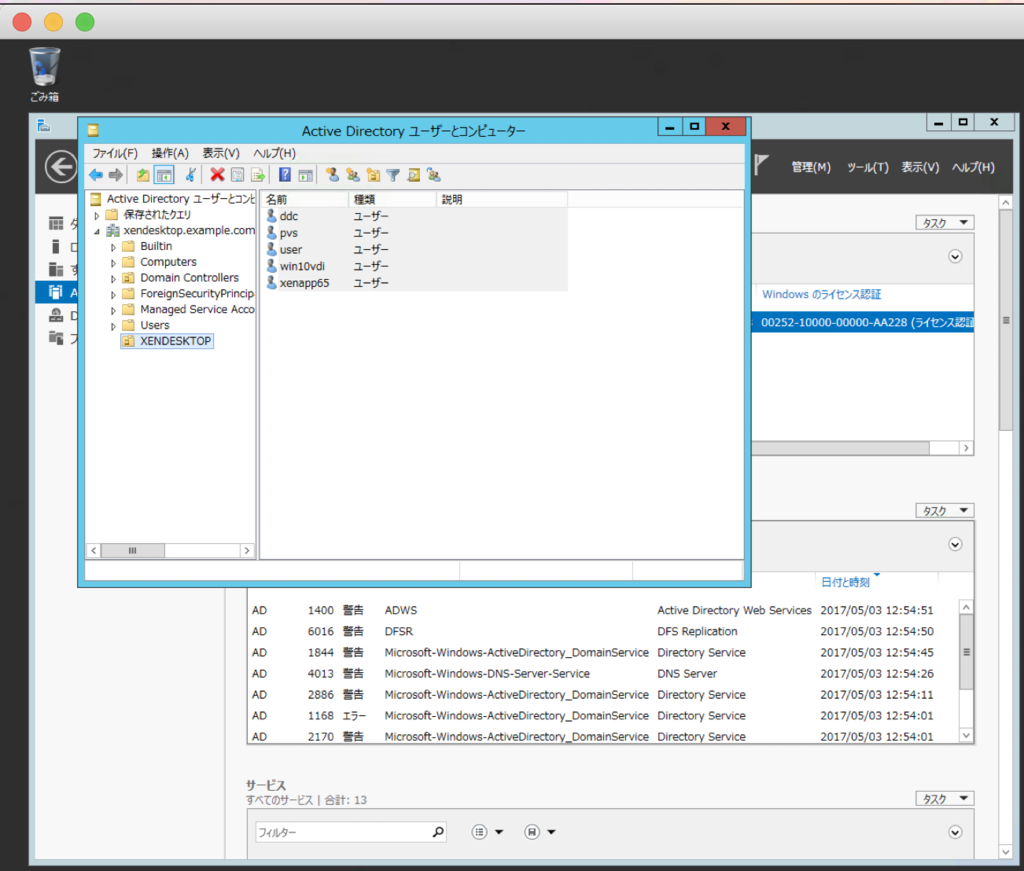Click the Windows のライセンス認証 column header

point(821,294)
